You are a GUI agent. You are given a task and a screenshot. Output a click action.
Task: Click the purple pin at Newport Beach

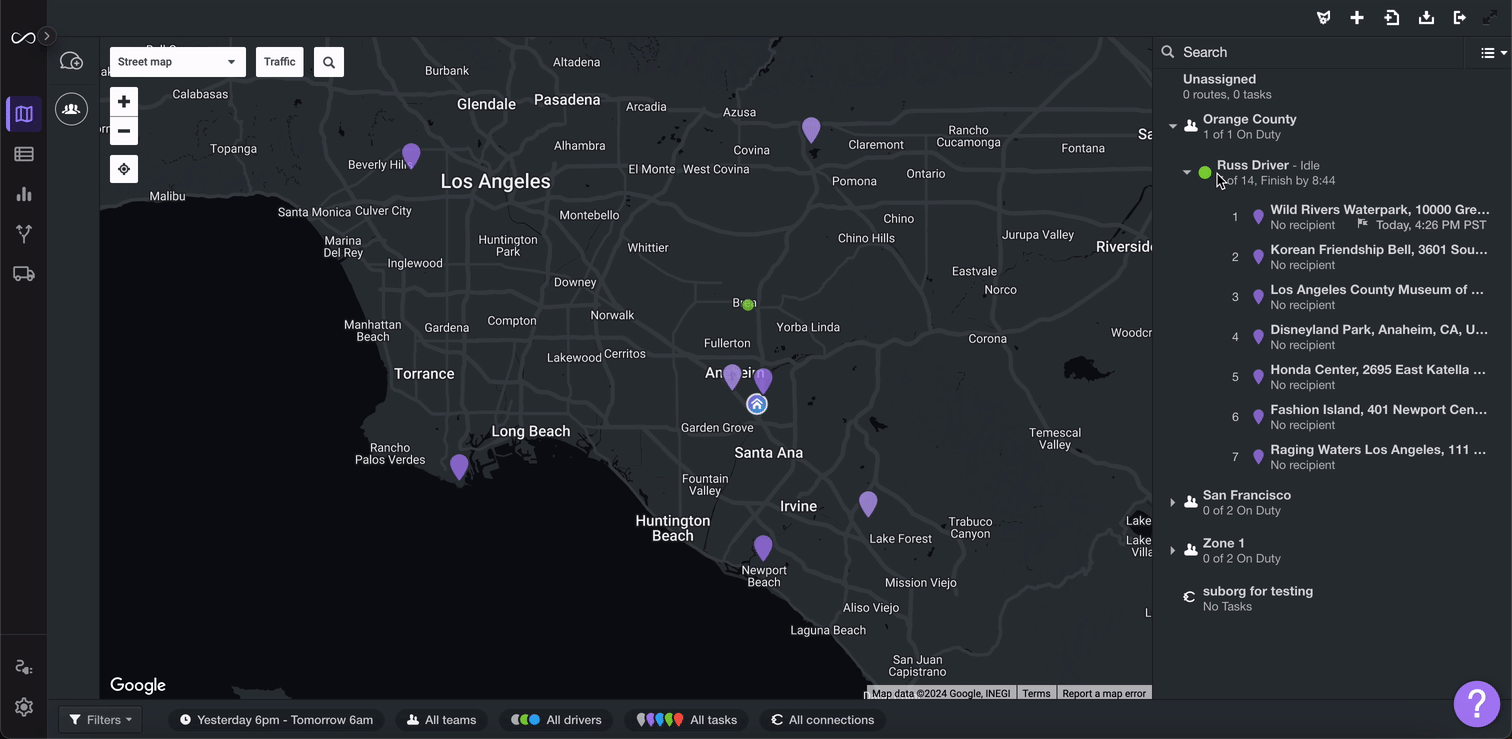click(763, 548)
